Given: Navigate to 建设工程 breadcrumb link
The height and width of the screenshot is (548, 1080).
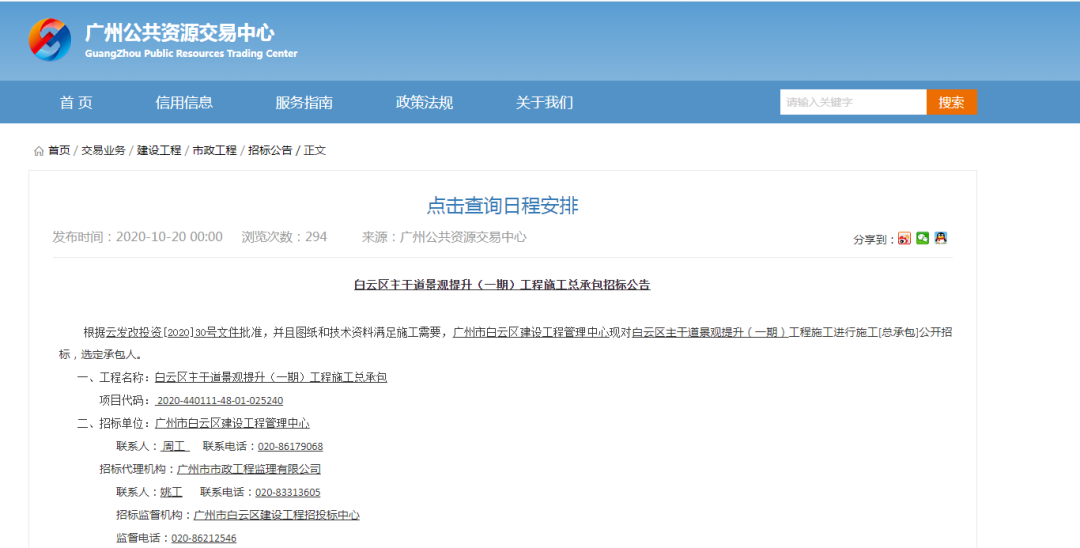Looking at the screenshot, I should pos(159,150).
